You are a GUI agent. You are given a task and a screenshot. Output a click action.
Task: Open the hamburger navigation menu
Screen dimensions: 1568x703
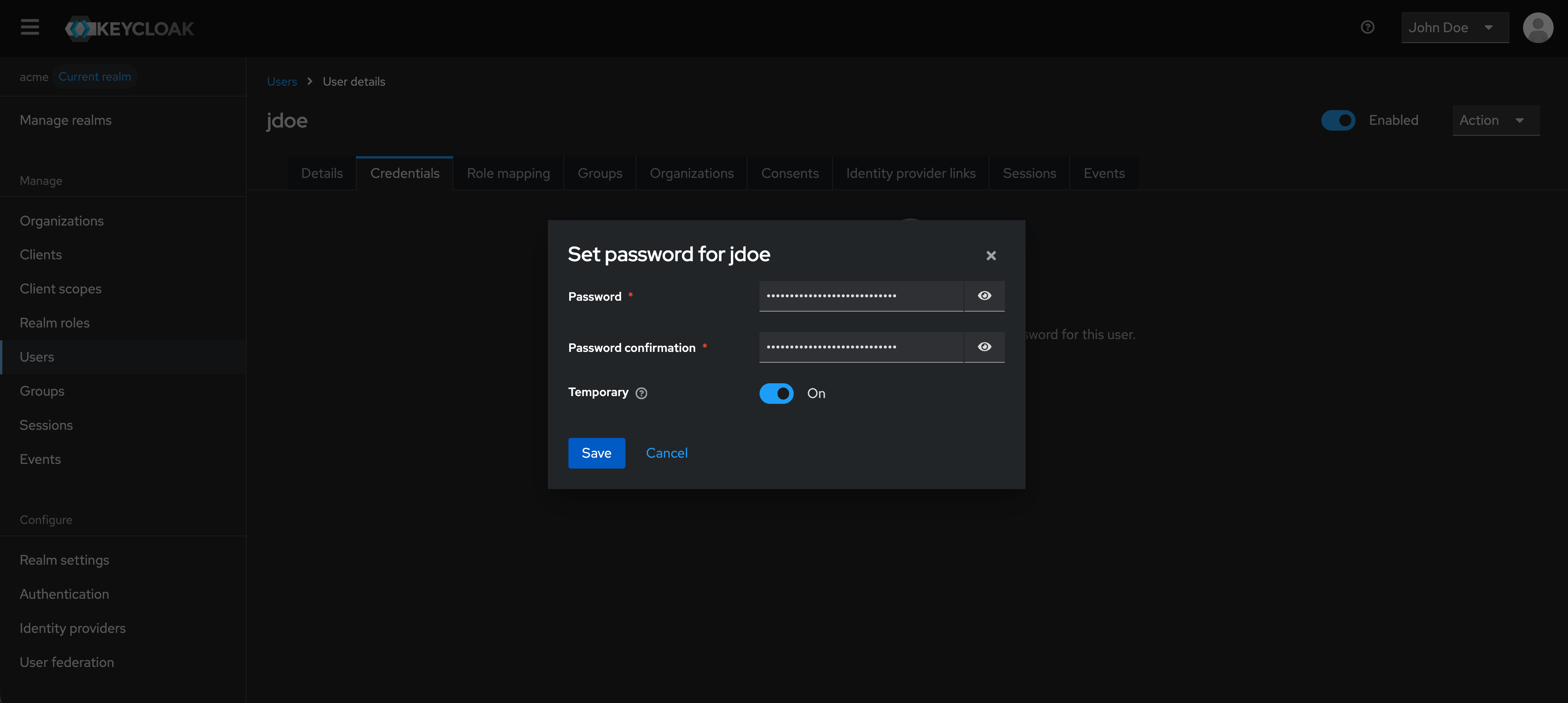(29, 28)
